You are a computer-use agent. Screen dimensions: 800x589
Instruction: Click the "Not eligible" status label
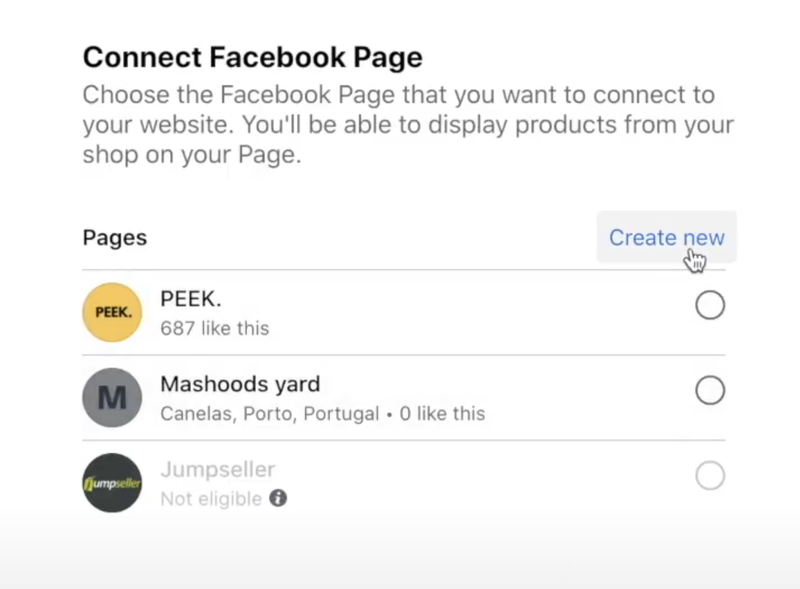click(x=211, y=499)
